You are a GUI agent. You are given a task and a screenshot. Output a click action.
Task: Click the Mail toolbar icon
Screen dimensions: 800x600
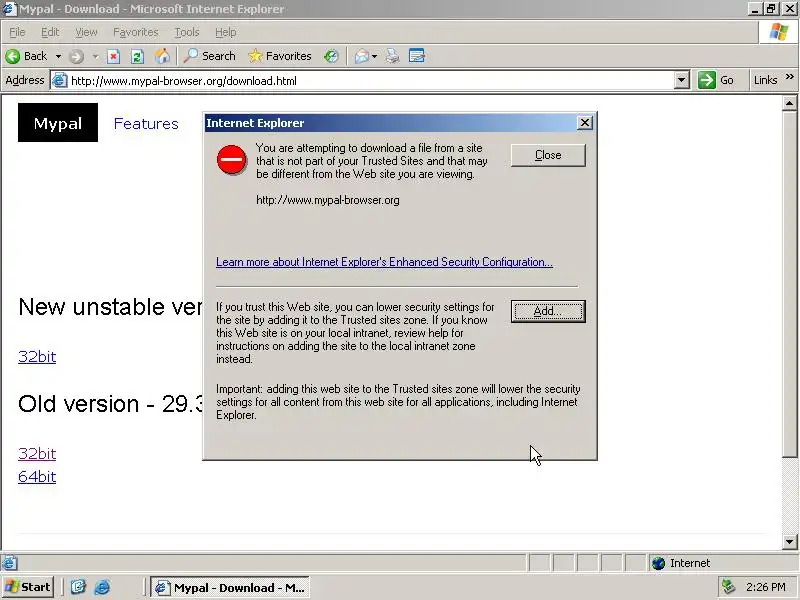click(362, 56)
